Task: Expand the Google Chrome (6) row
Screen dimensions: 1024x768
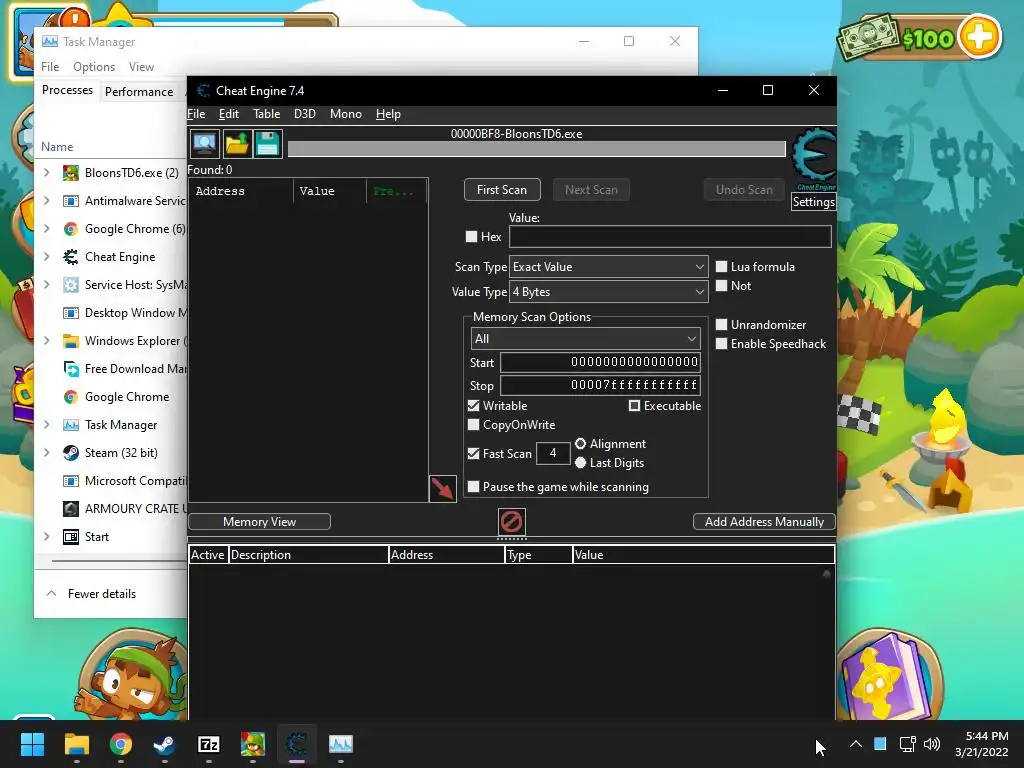Action: tap(46, 229)
